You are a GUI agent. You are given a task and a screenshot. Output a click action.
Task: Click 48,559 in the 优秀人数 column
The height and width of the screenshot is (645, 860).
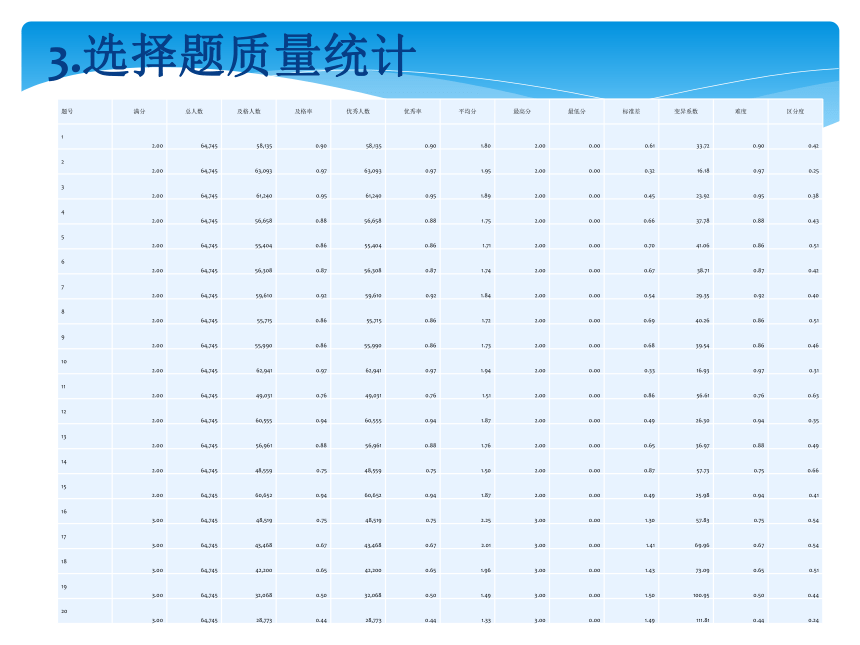point(373,471)
